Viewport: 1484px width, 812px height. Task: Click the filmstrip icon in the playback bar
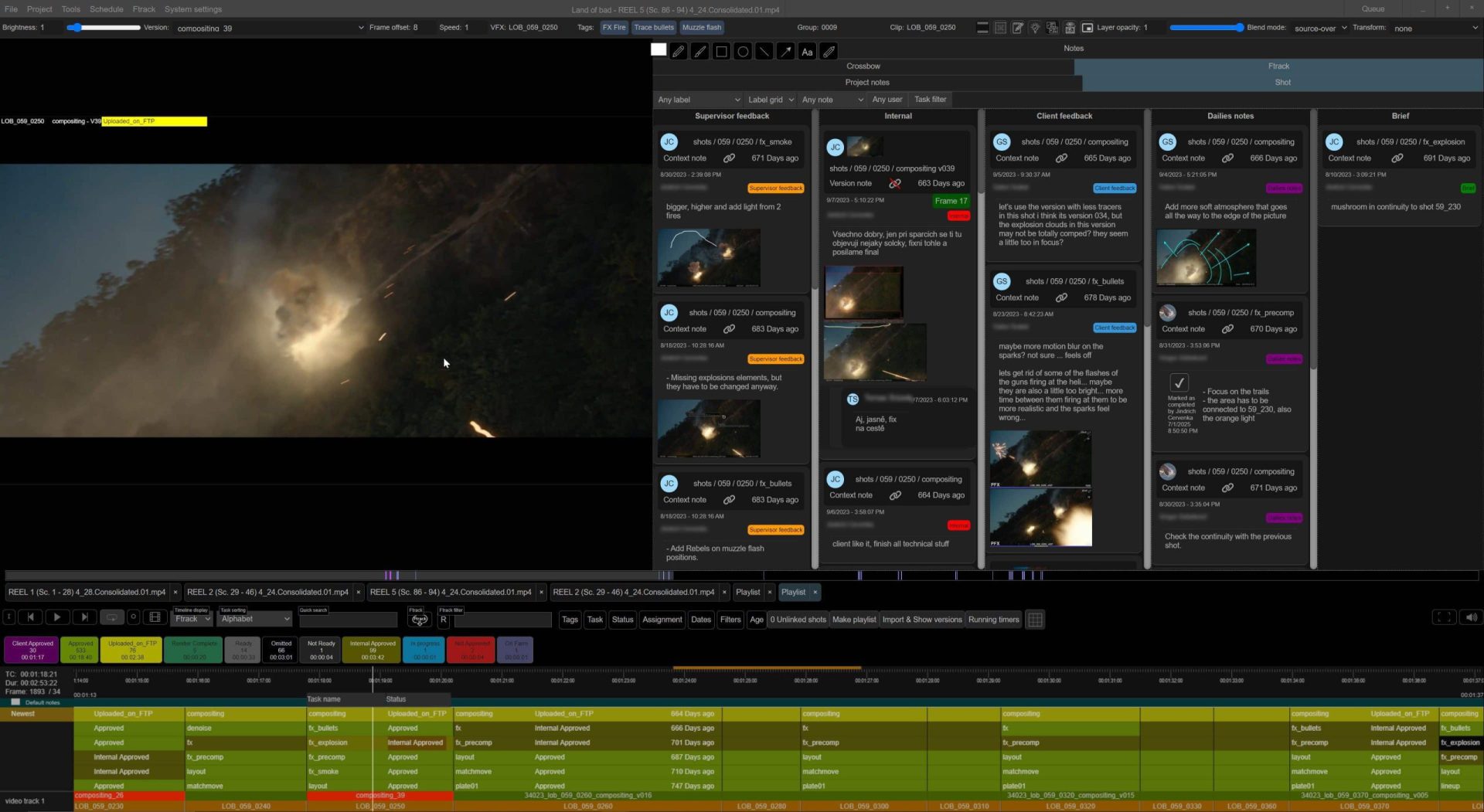pos(155,617)
